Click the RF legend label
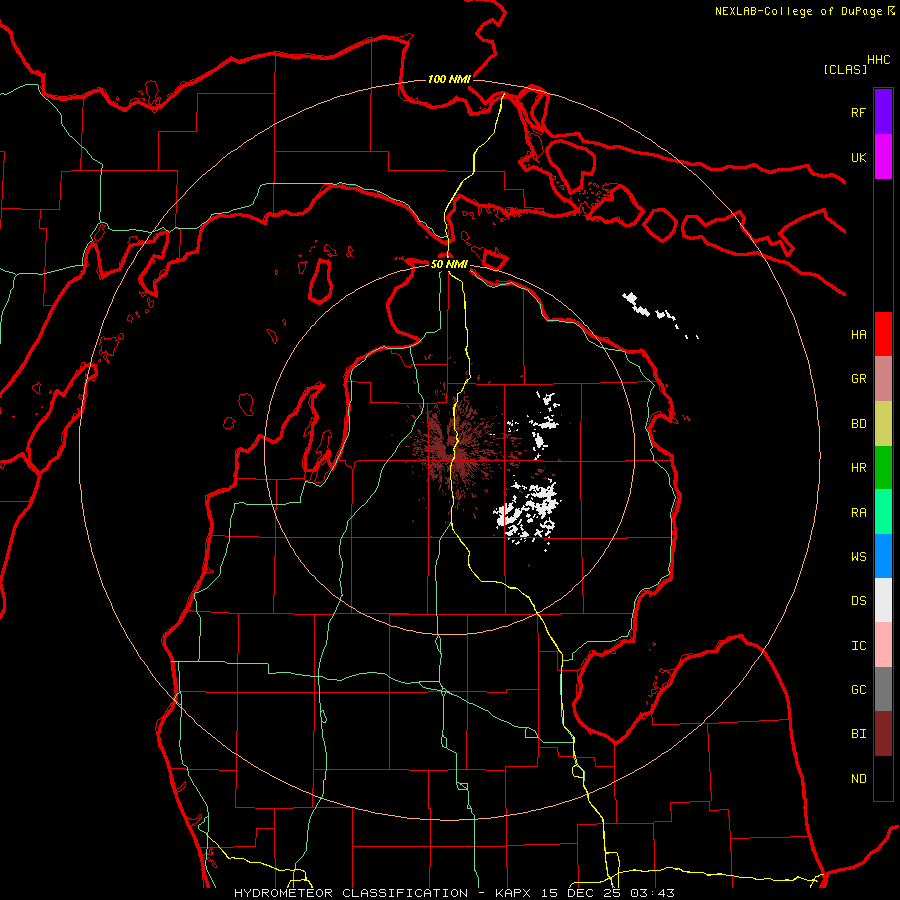900x900 pixels. point(859,112)
